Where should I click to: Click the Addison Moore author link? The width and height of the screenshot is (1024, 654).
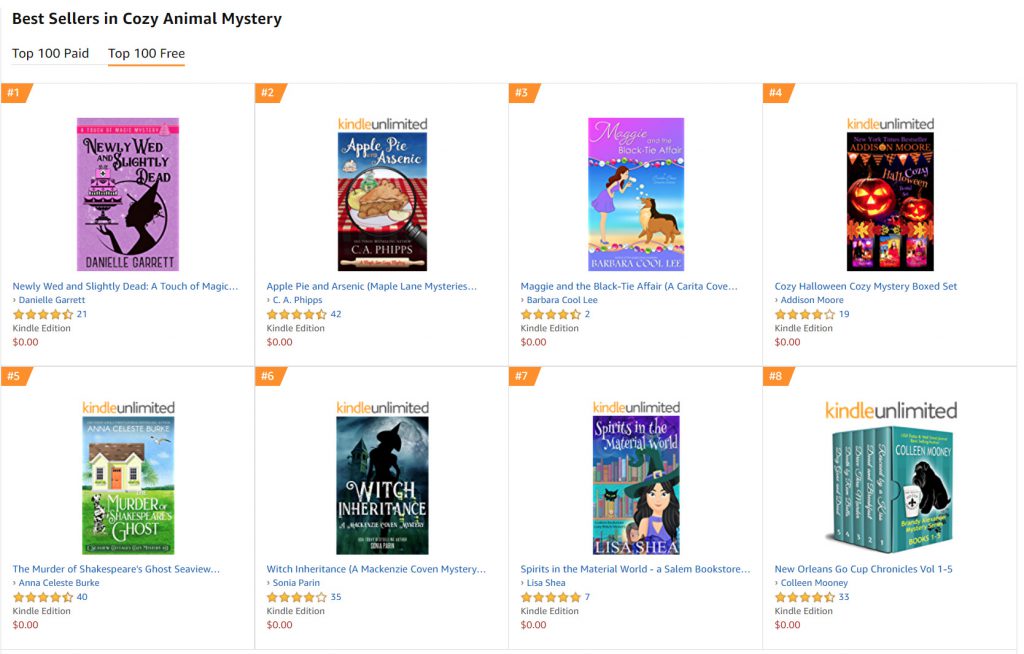pyautogui.click(x=812, y=300)
